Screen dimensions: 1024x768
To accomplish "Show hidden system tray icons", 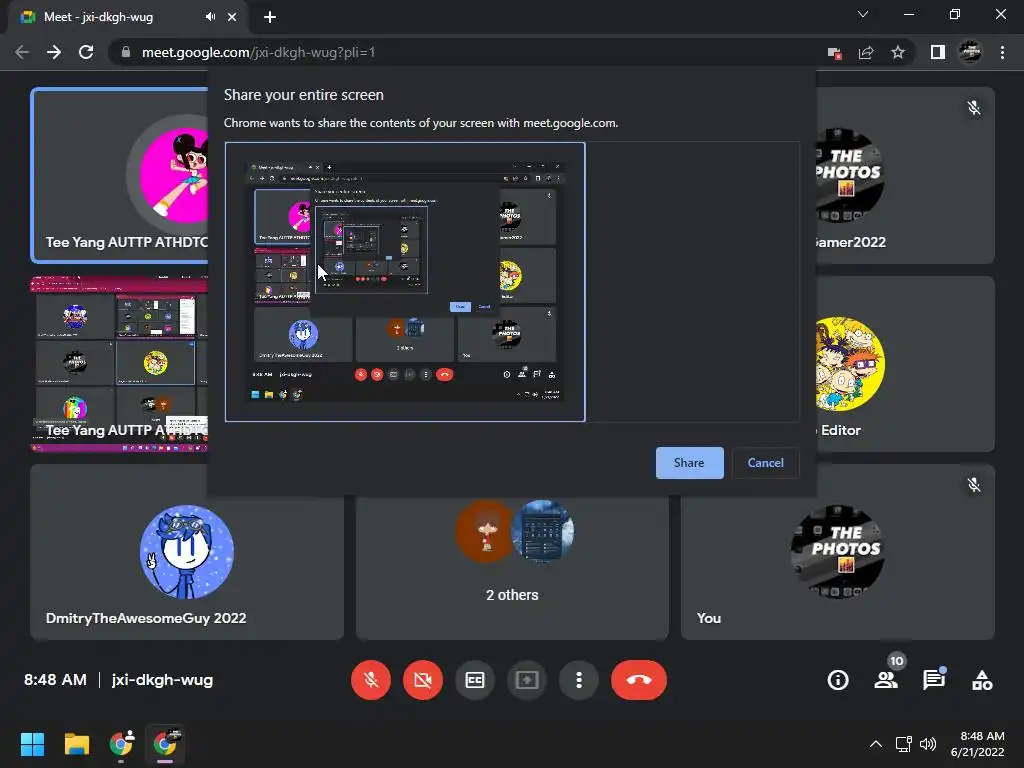I will click(x=876, y=744).
